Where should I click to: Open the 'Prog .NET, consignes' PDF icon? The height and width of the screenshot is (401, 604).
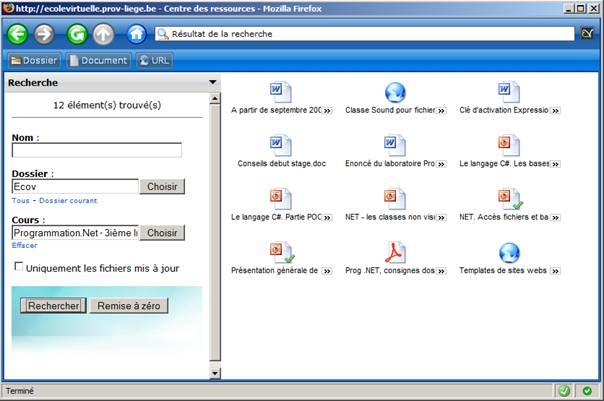395,251
